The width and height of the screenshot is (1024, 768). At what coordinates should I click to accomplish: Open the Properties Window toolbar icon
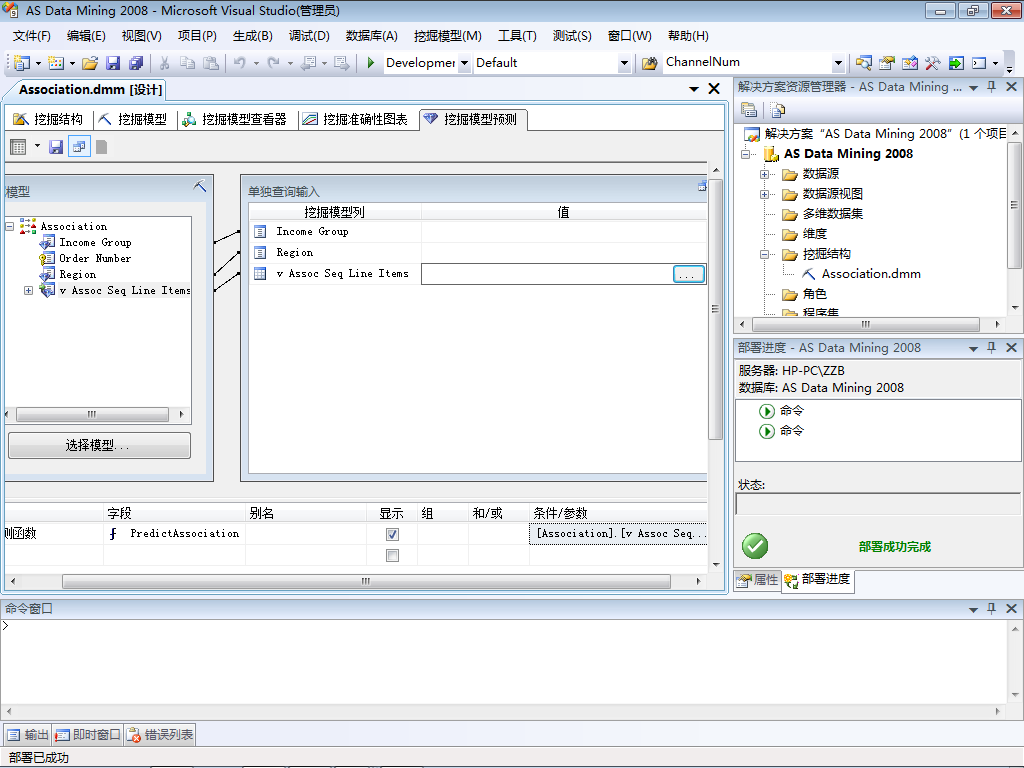(887, 63)
